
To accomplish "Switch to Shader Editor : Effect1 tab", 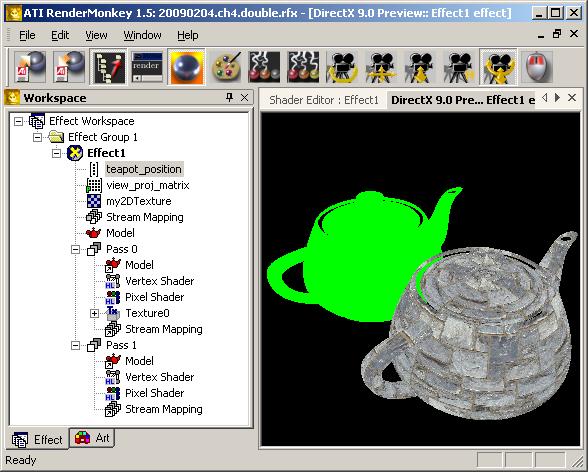I will coord(324,100).
